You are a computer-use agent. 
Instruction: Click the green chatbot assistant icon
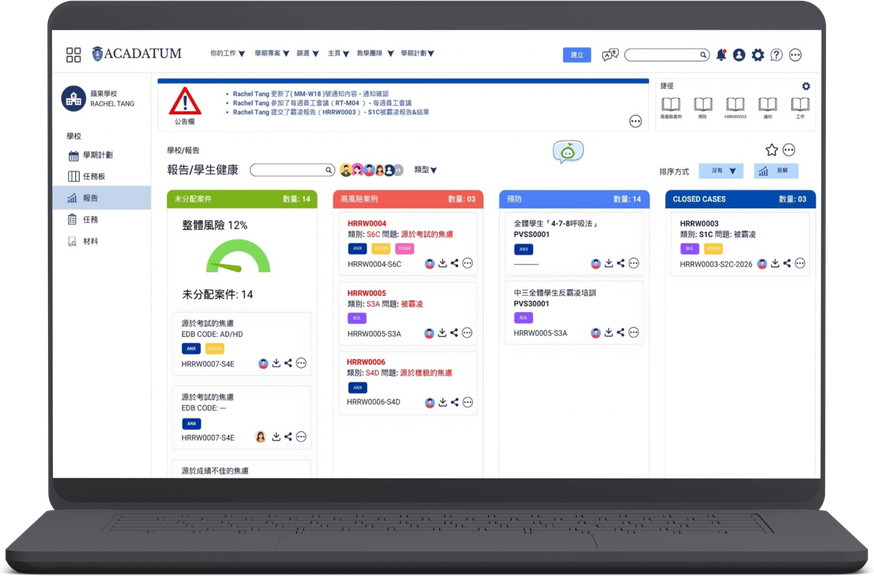click(x=568, y=152)
